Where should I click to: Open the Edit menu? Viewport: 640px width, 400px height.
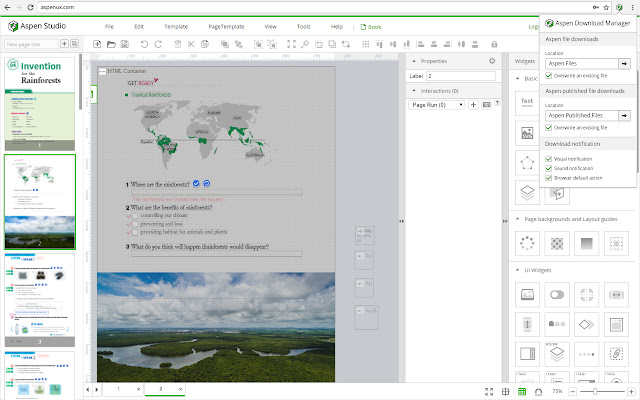coord(139,27)
